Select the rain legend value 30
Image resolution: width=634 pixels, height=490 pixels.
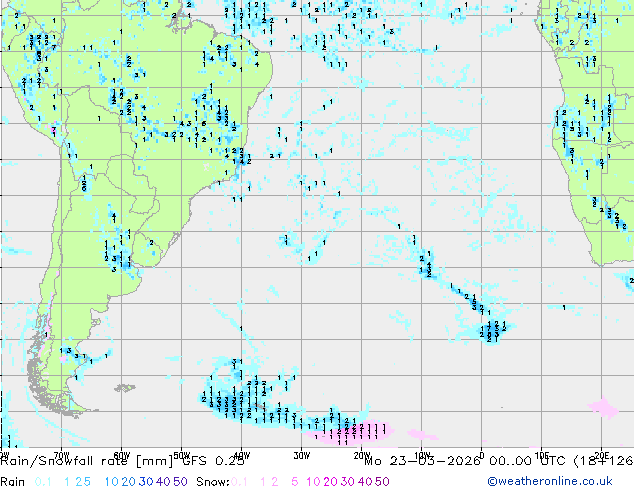coord(146,482)
